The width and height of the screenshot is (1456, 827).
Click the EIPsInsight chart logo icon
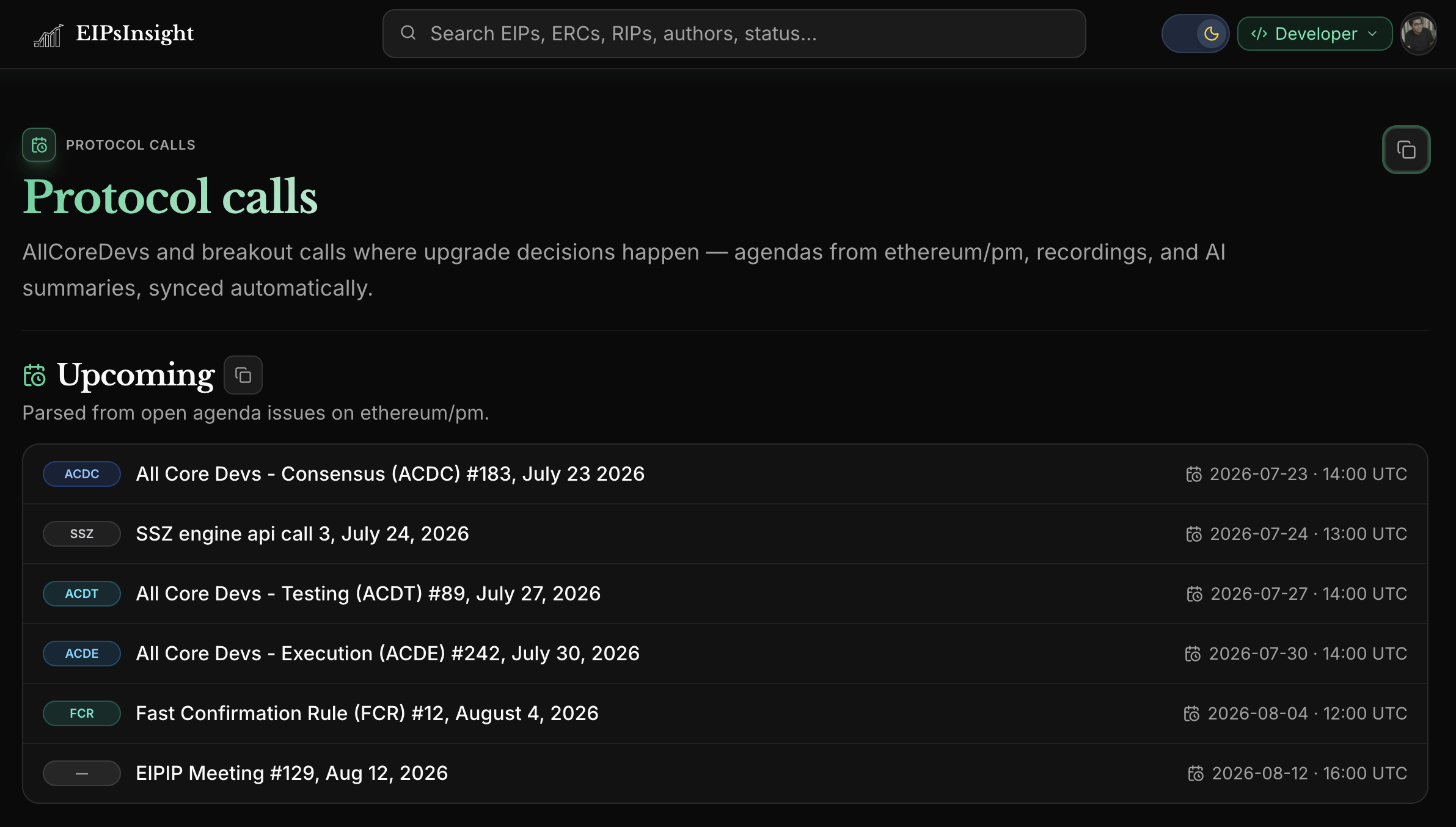tap(48, 35)
